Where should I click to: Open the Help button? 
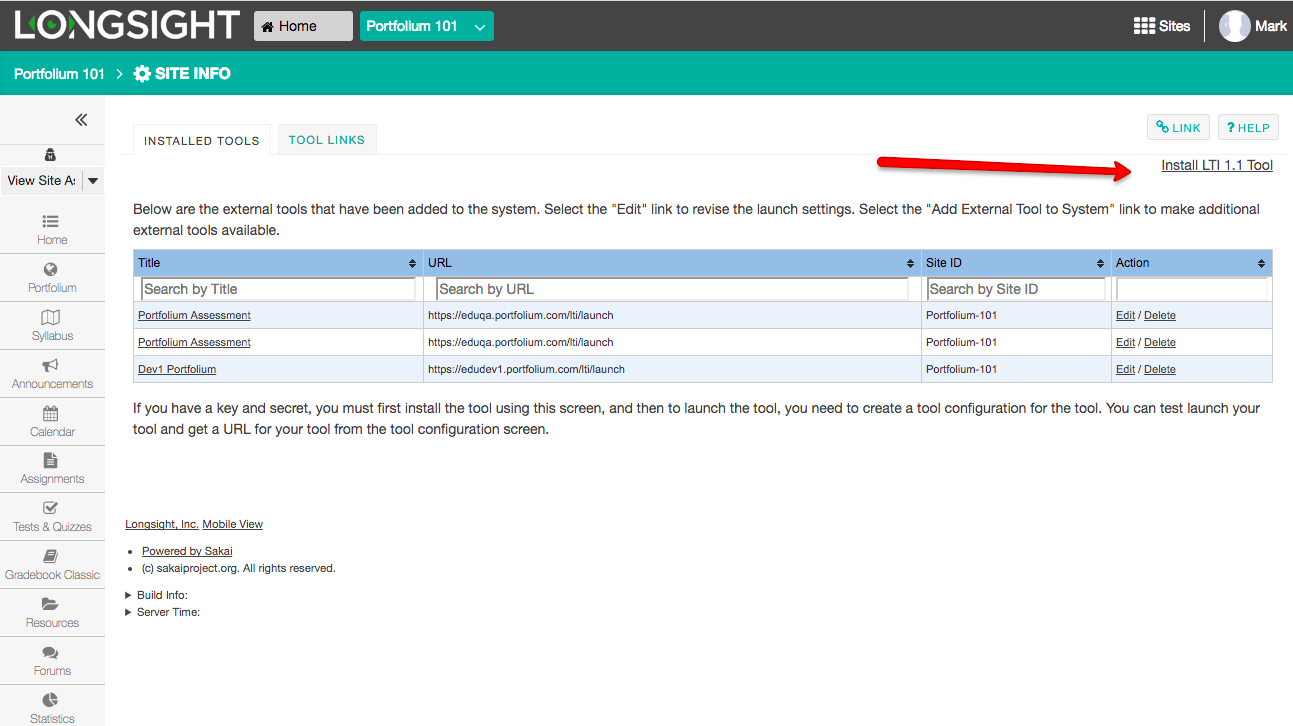point(1248,127)
